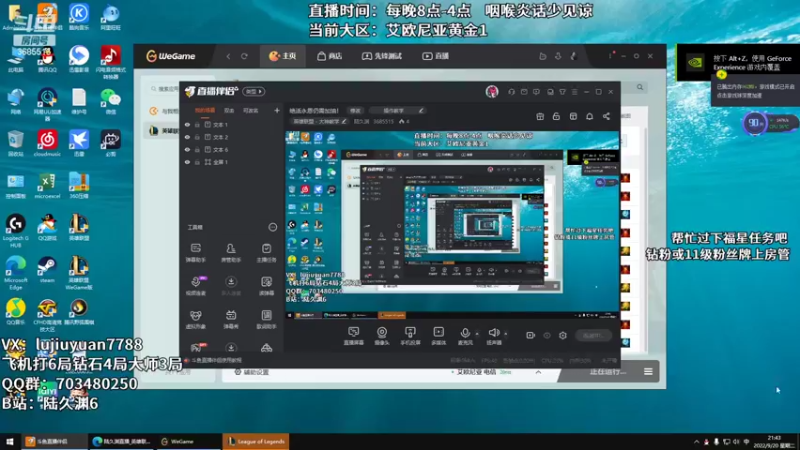The image size is (800, 450).
Task: Click the plus icon to add a scene
Action: point(277,110)
